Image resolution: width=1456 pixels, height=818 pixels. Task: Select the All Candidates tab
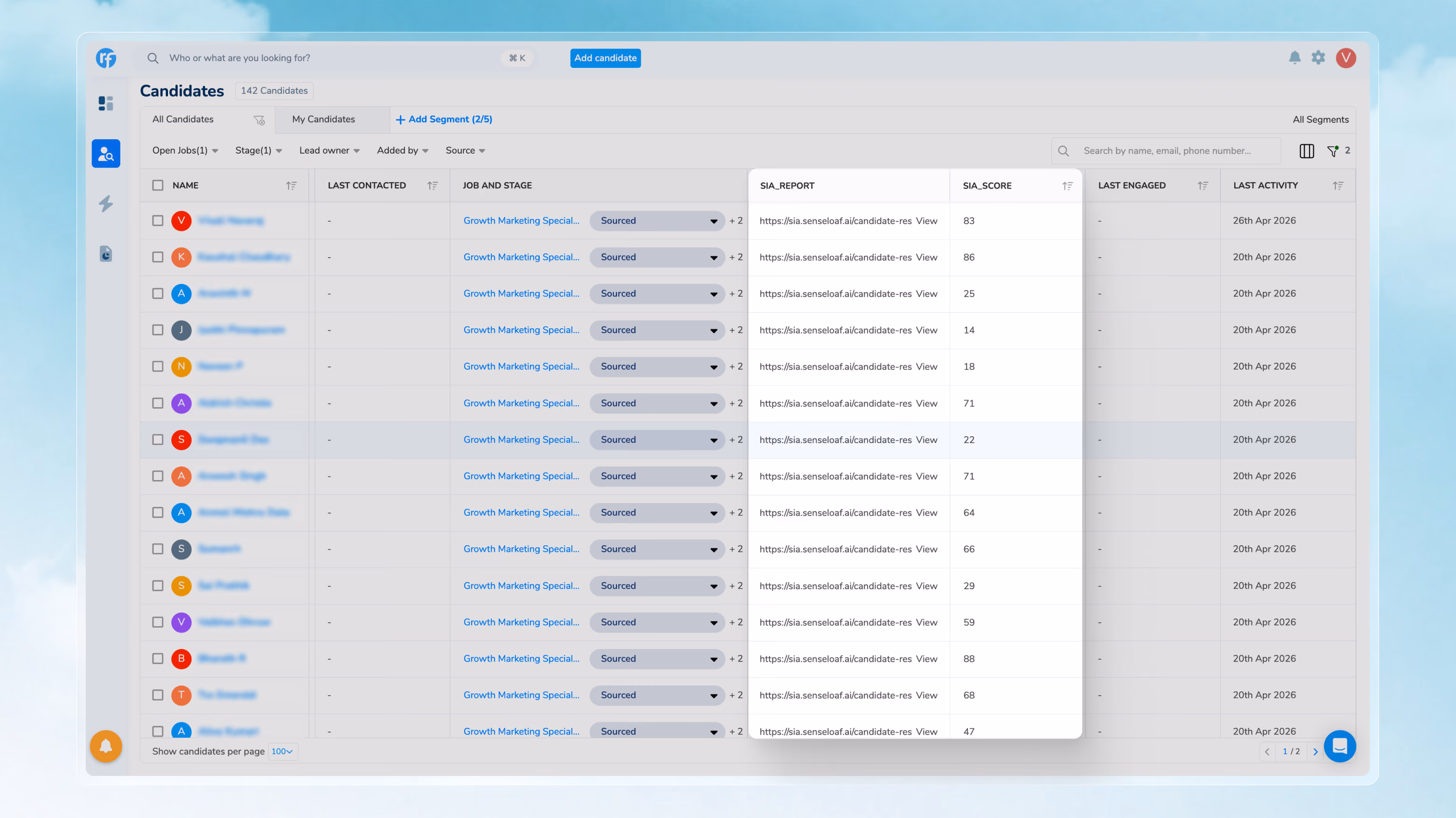(182, 119)
